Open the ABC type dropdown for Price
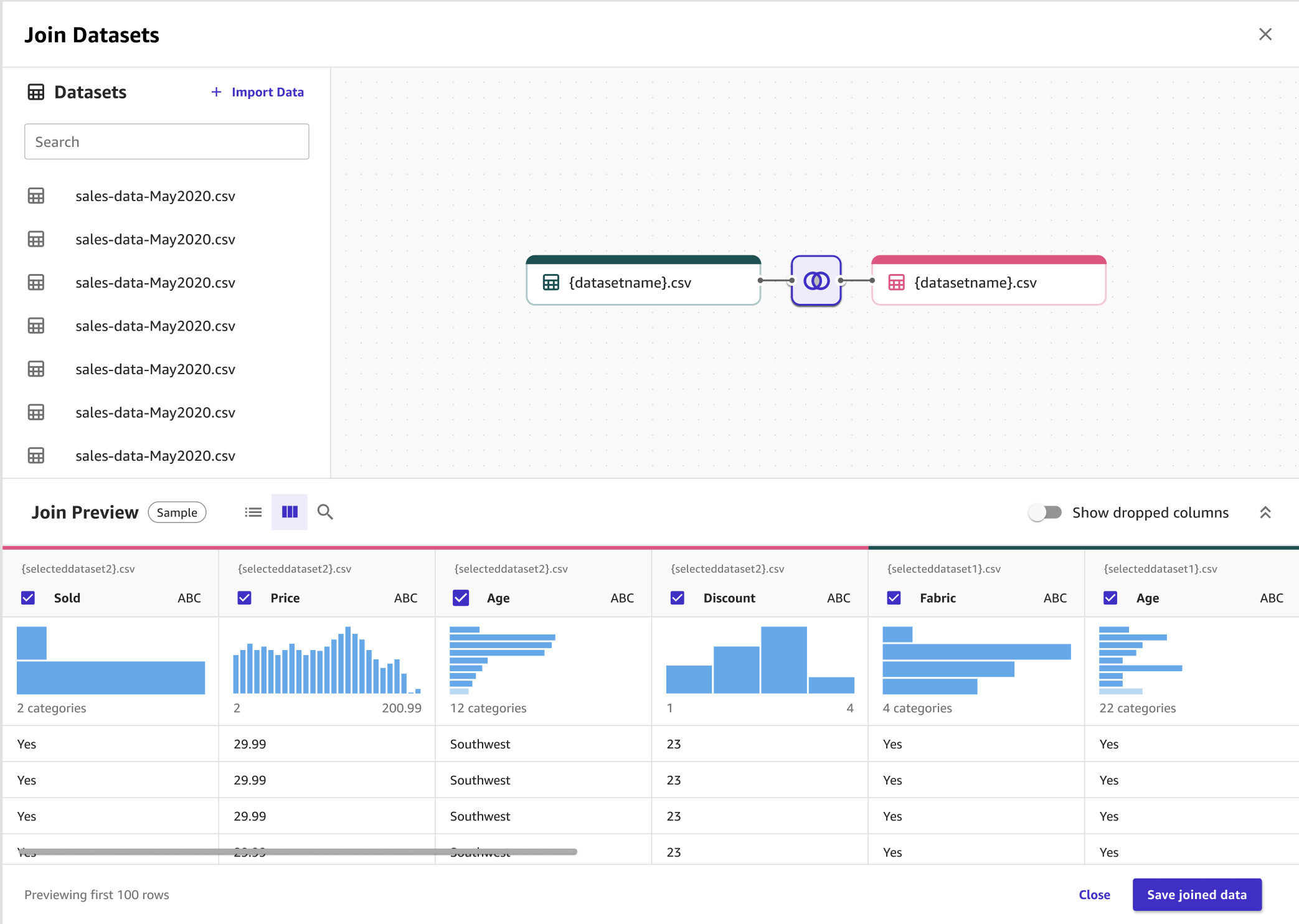 (x=405, y=598)
